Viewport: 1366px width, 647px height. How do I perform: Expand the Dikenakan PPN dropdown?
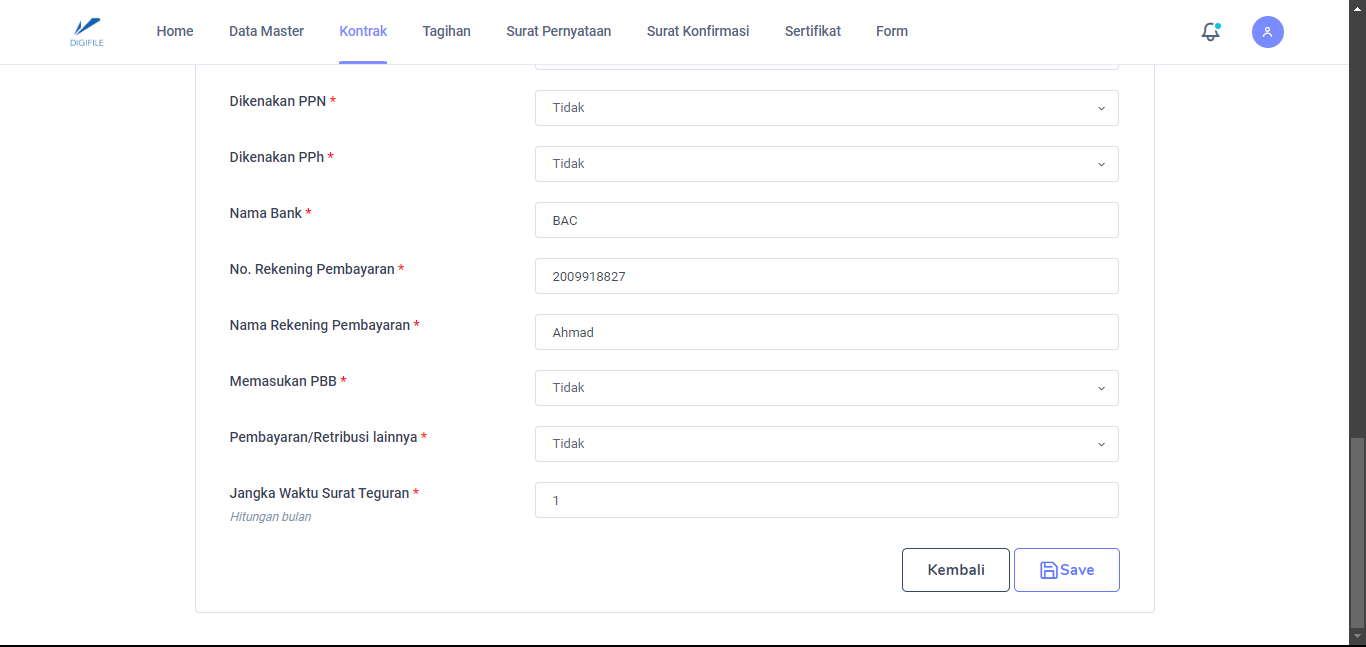pyautogui.click(x=826, y=108)
